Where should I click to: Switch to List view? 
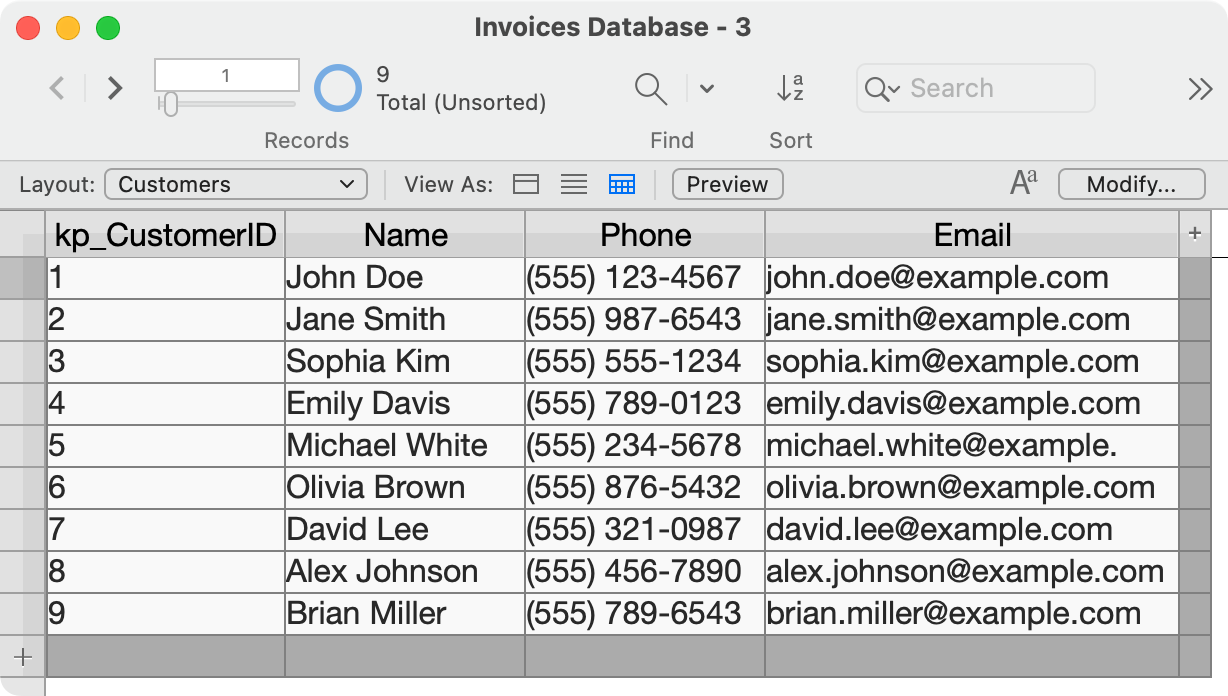click(573, 184)
